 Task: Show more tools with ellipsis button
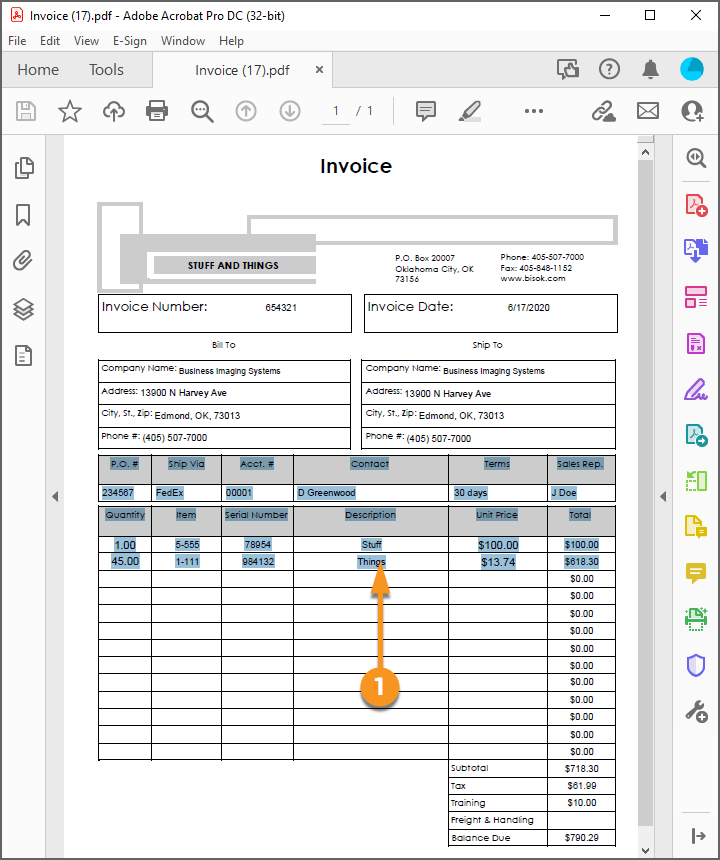coord(534,111)
